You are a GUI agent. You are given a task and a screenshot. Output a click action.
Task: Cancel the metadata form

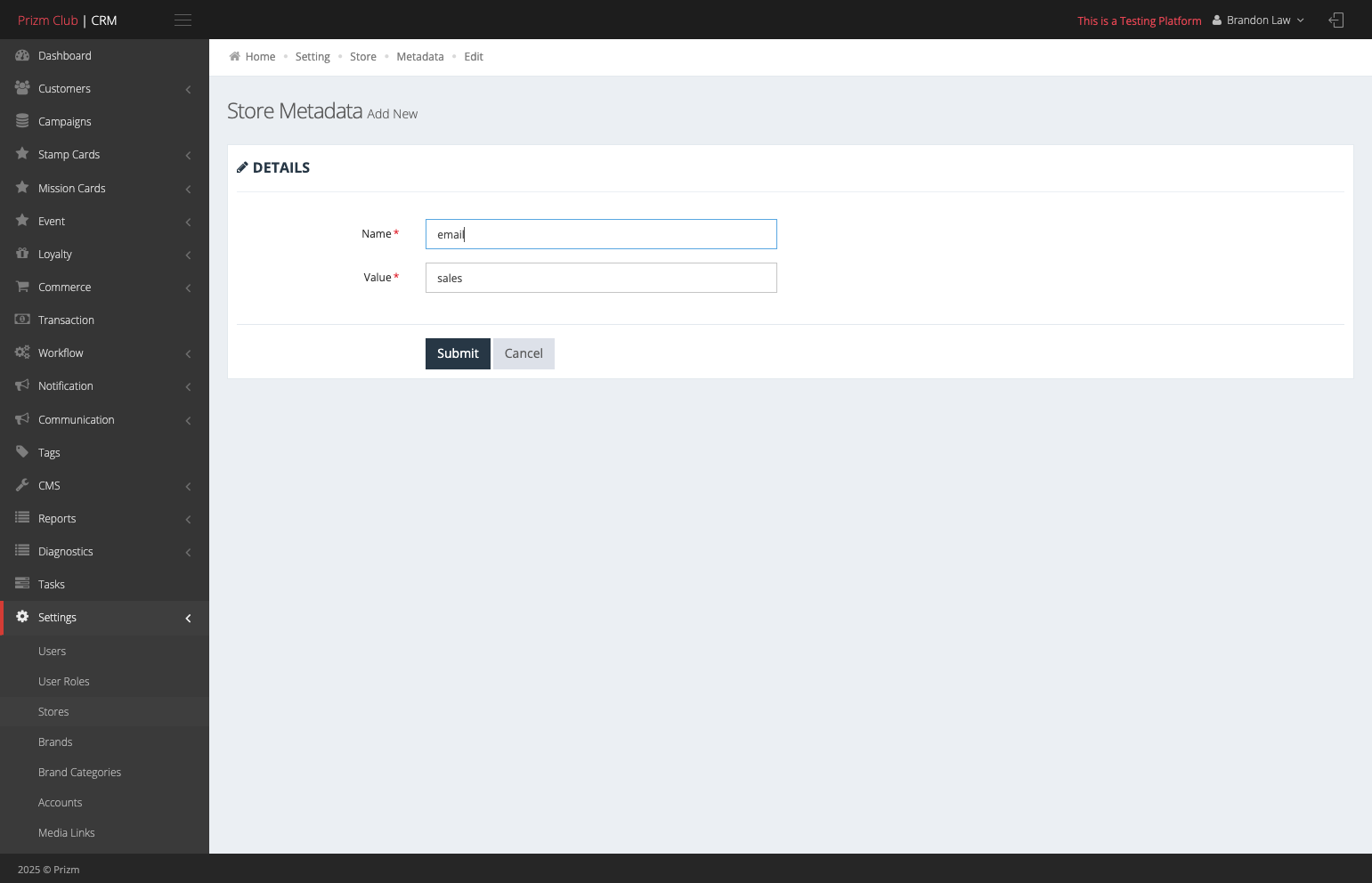point(524,353)
